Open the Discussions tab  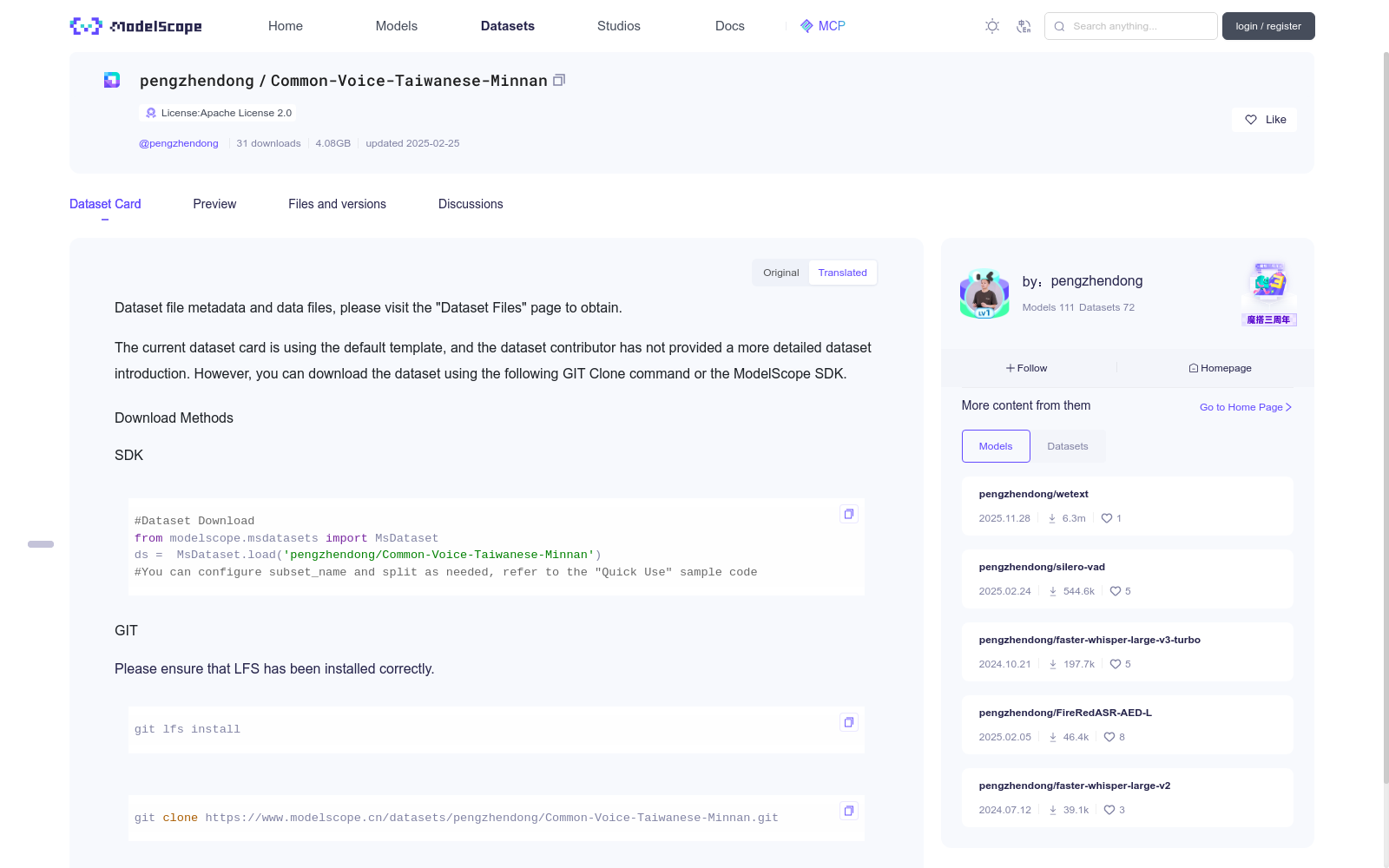point(471,204)
